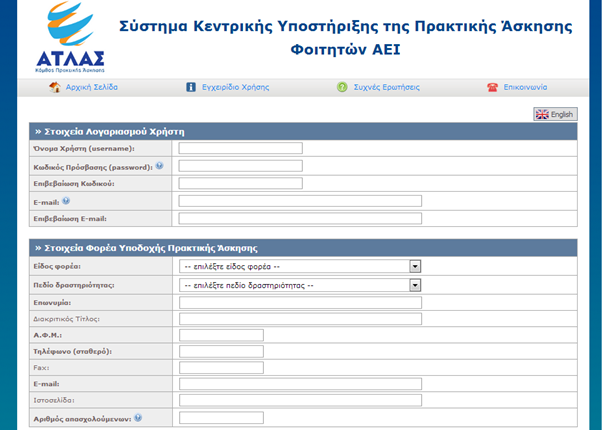Open the Συχνές Ερωτήσεις menu link
603x430 pixels.
pyautogui.click(x=386, y=87)
